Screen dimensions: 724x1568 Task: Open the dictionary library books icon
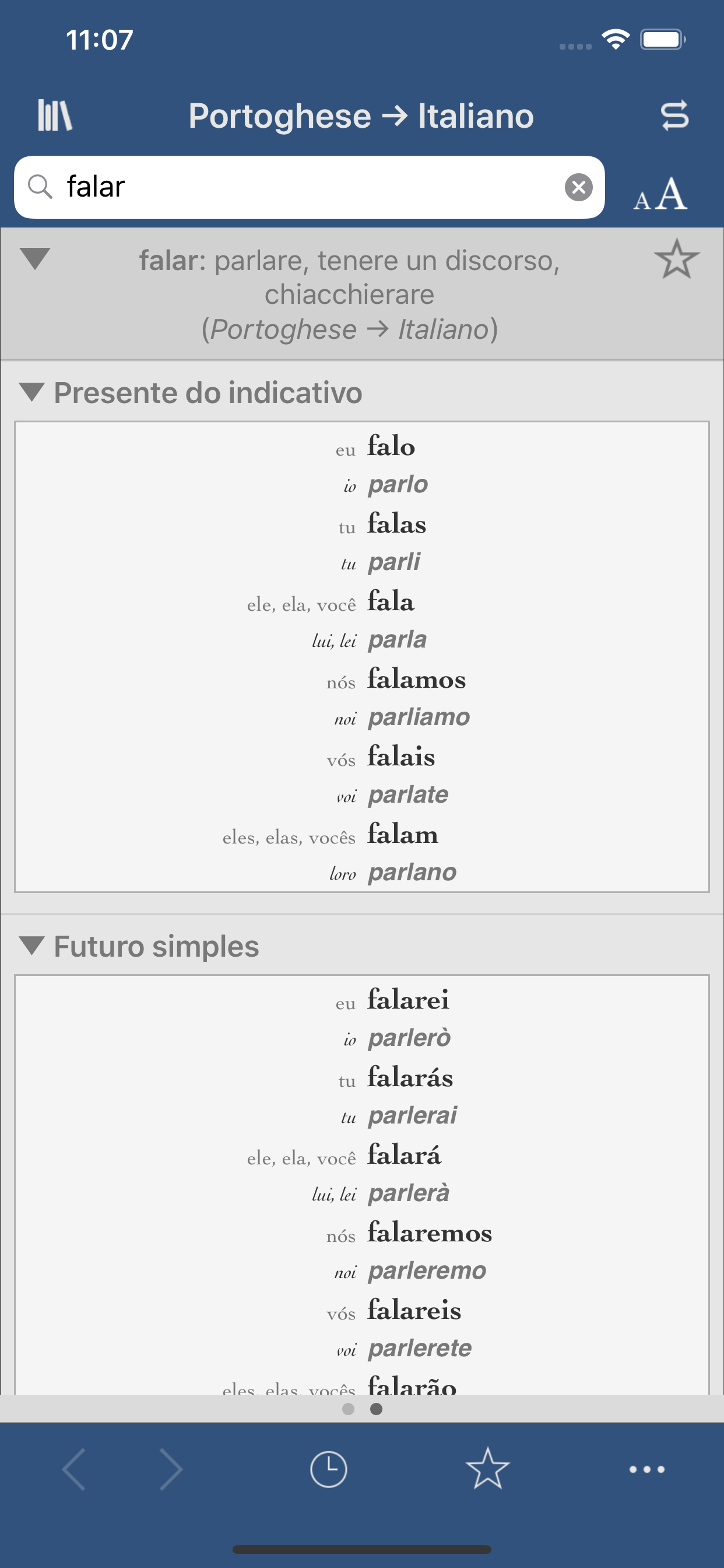tap(55, 115)
